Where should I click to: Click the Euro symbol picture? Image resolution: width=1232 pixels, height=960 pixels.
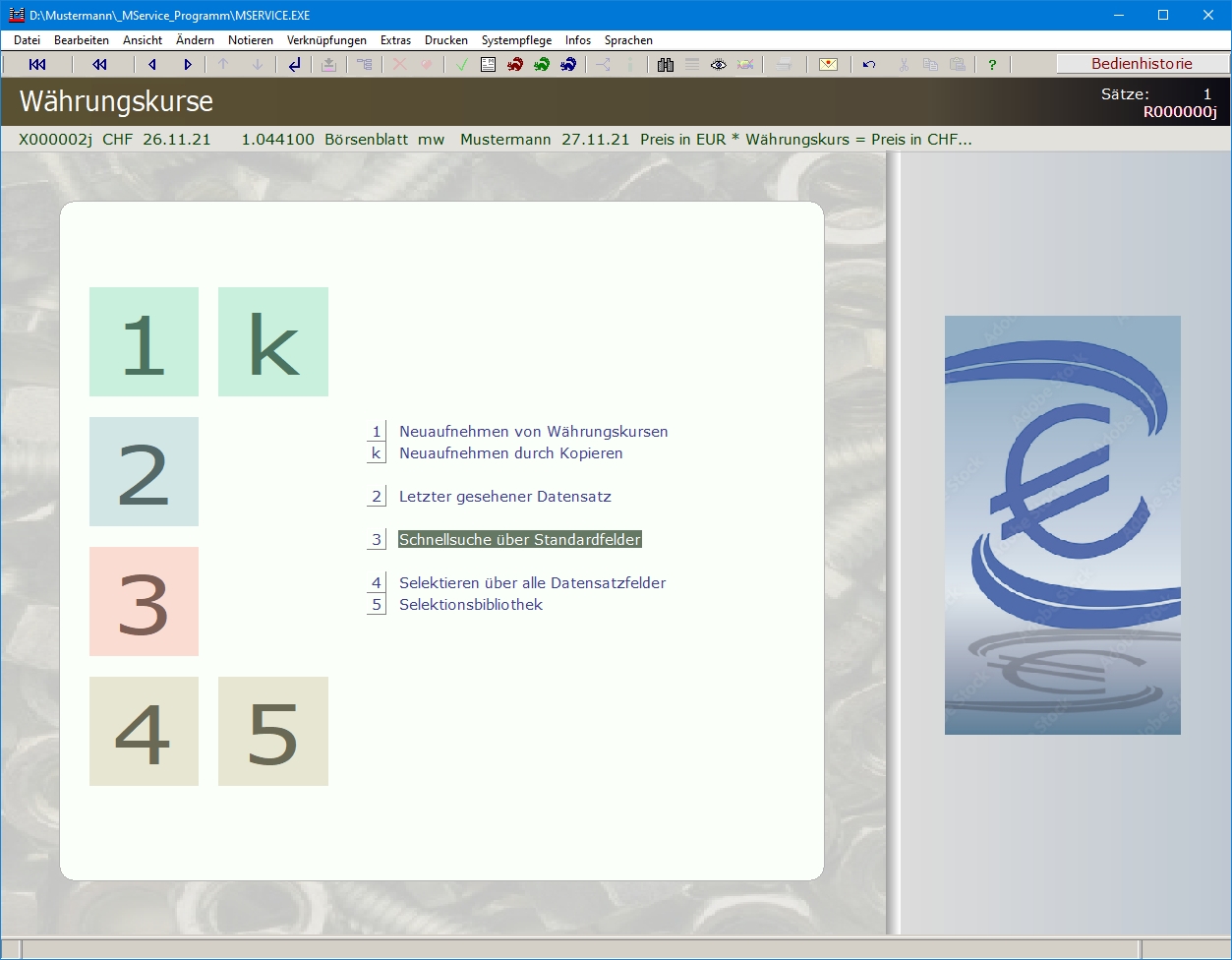pyautogui.click(x=1063, y=524)
